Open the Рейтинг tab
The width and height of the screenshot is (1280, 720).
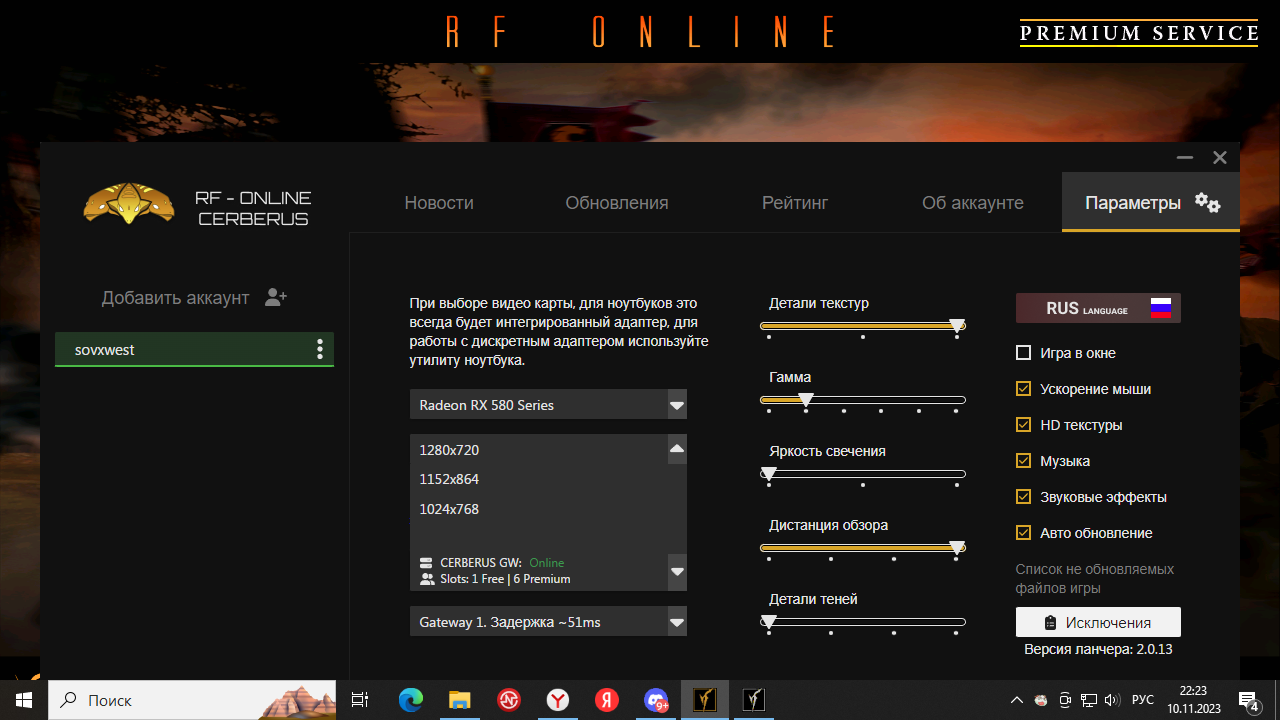[795, 203]
